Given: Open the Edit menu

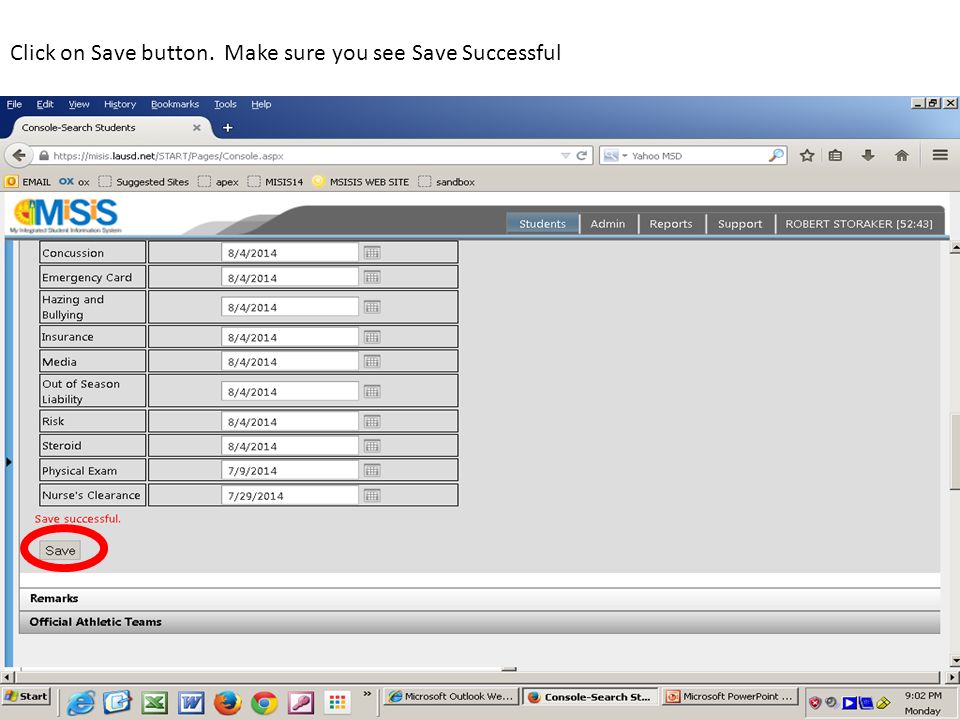Looking at the screenshot, I should [45, 104].
